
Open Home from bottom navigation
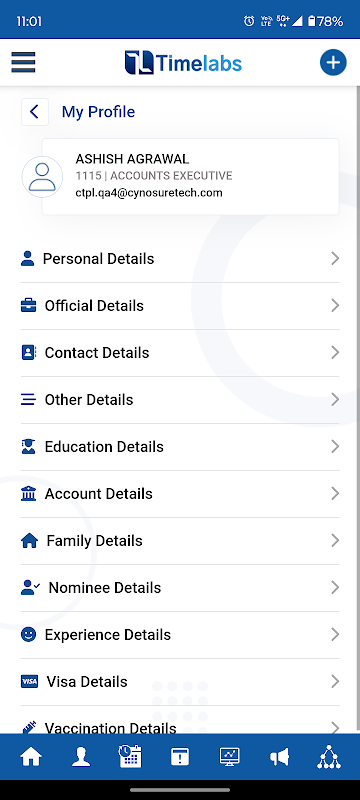click(x=31, y=757)
